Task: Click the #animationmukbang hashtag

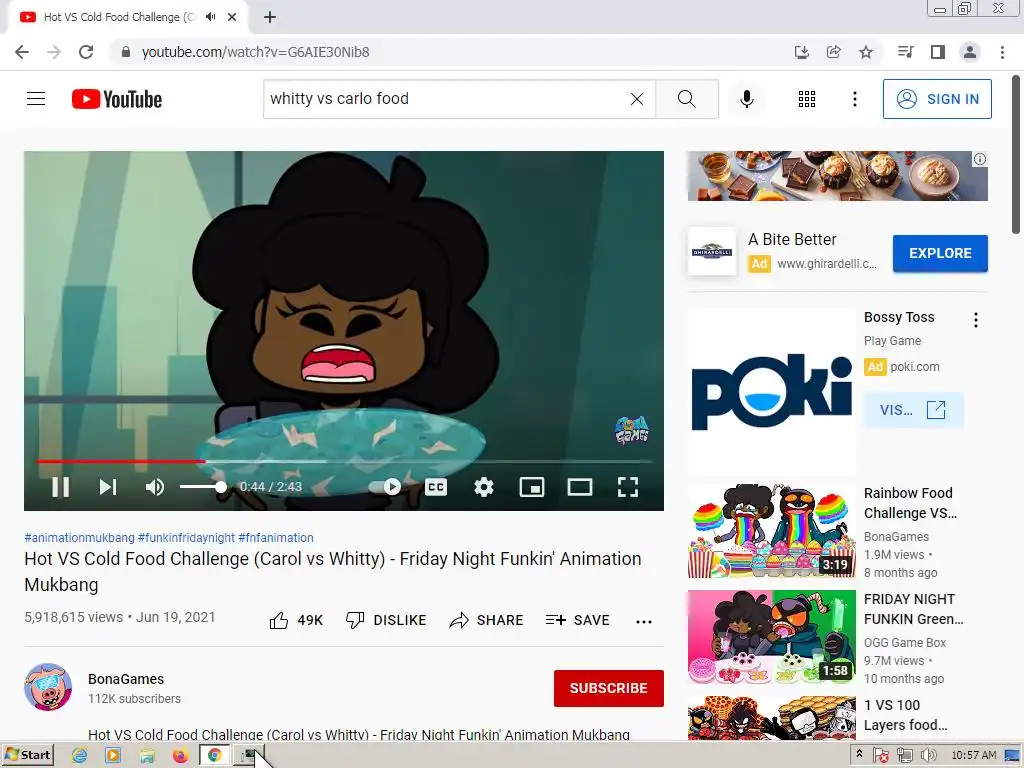Action: click(x=79, y=537)
